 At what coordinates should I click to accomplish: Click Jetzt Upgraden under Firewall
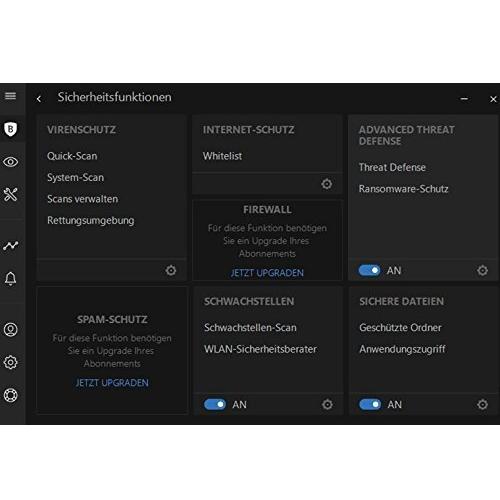coord(267,273)
